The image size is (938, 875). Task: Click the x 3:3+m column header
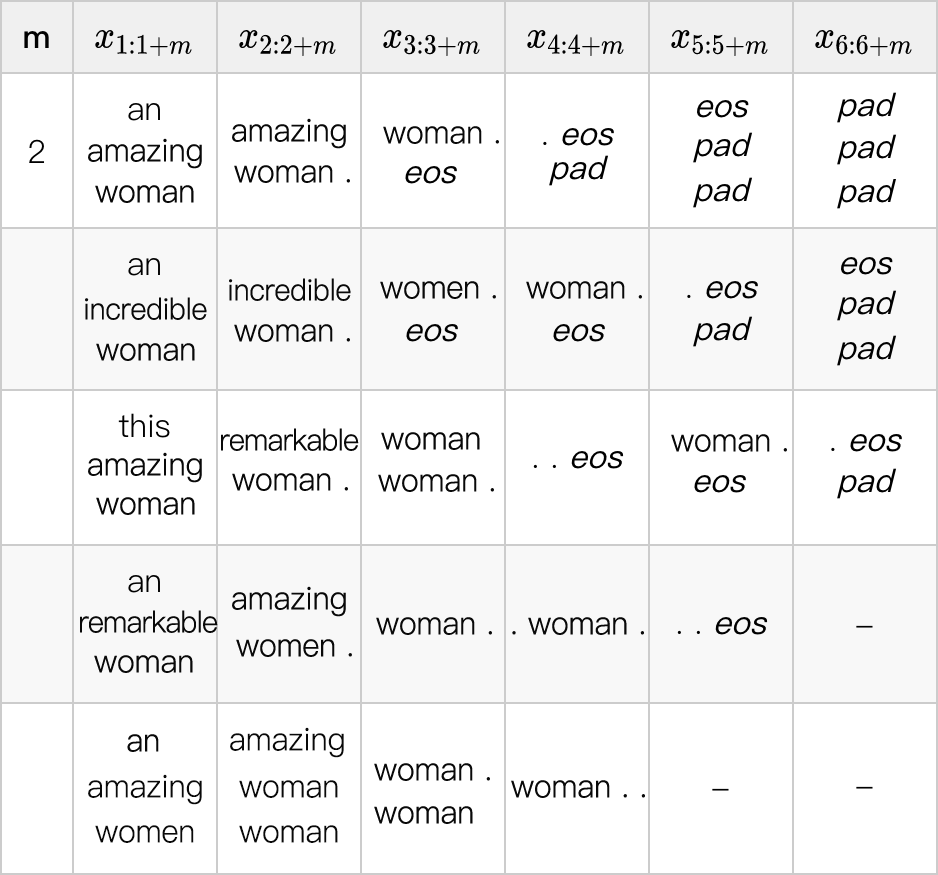pyautogui.click(x=432, y=39)
